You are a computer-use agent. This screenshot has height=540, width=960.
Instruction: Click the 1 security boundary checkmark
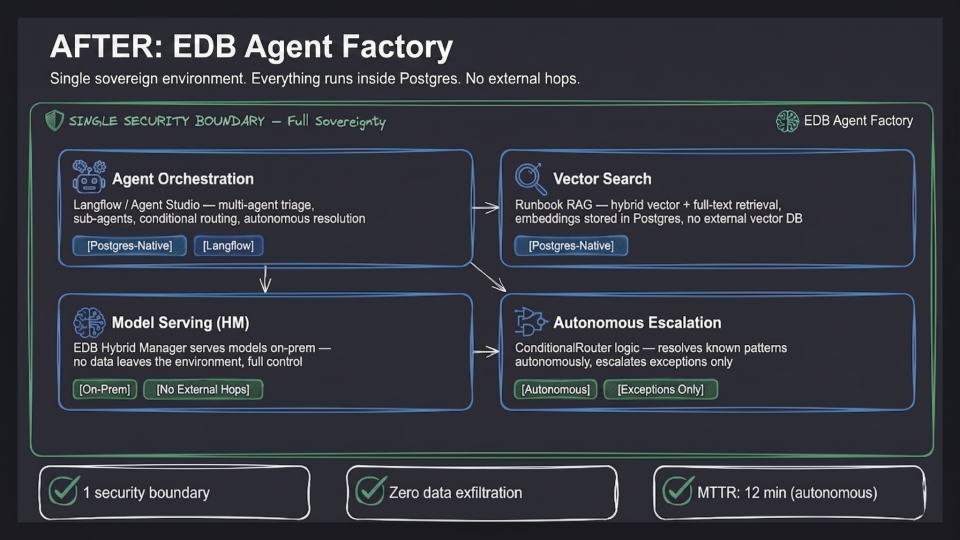tap(64, 491)
